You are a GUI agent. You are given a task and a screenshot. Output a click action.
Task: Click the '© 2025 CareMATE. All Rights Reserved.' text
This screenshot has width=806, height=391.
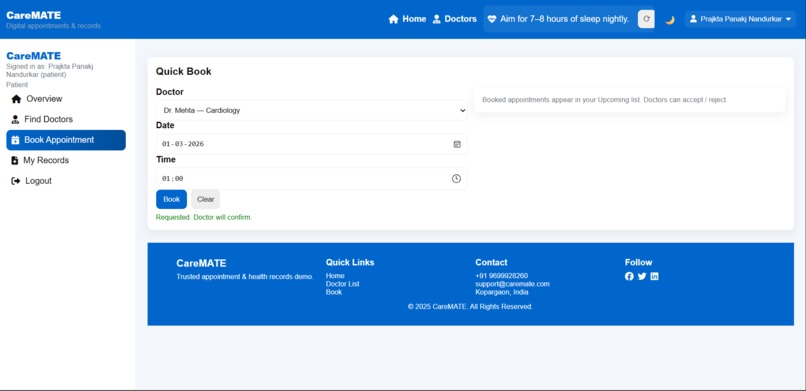click(x=470, y=307)
